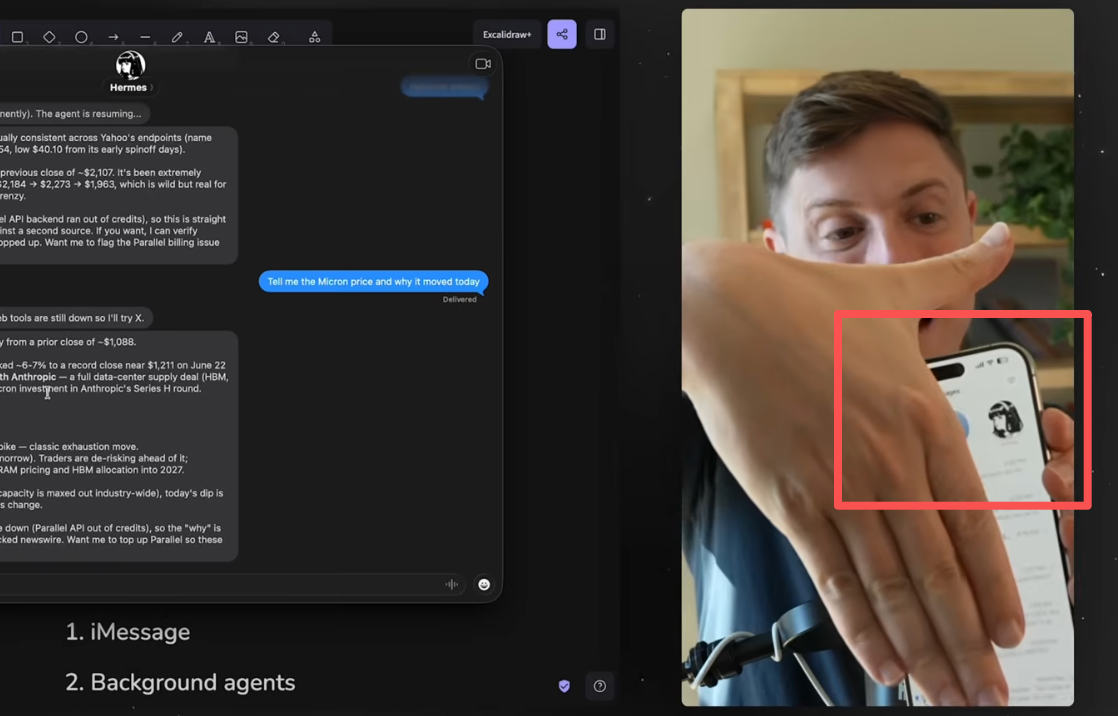
Task: Click the Excalidraw+ button
Action: pyautogui.click(x=507, y=34)
